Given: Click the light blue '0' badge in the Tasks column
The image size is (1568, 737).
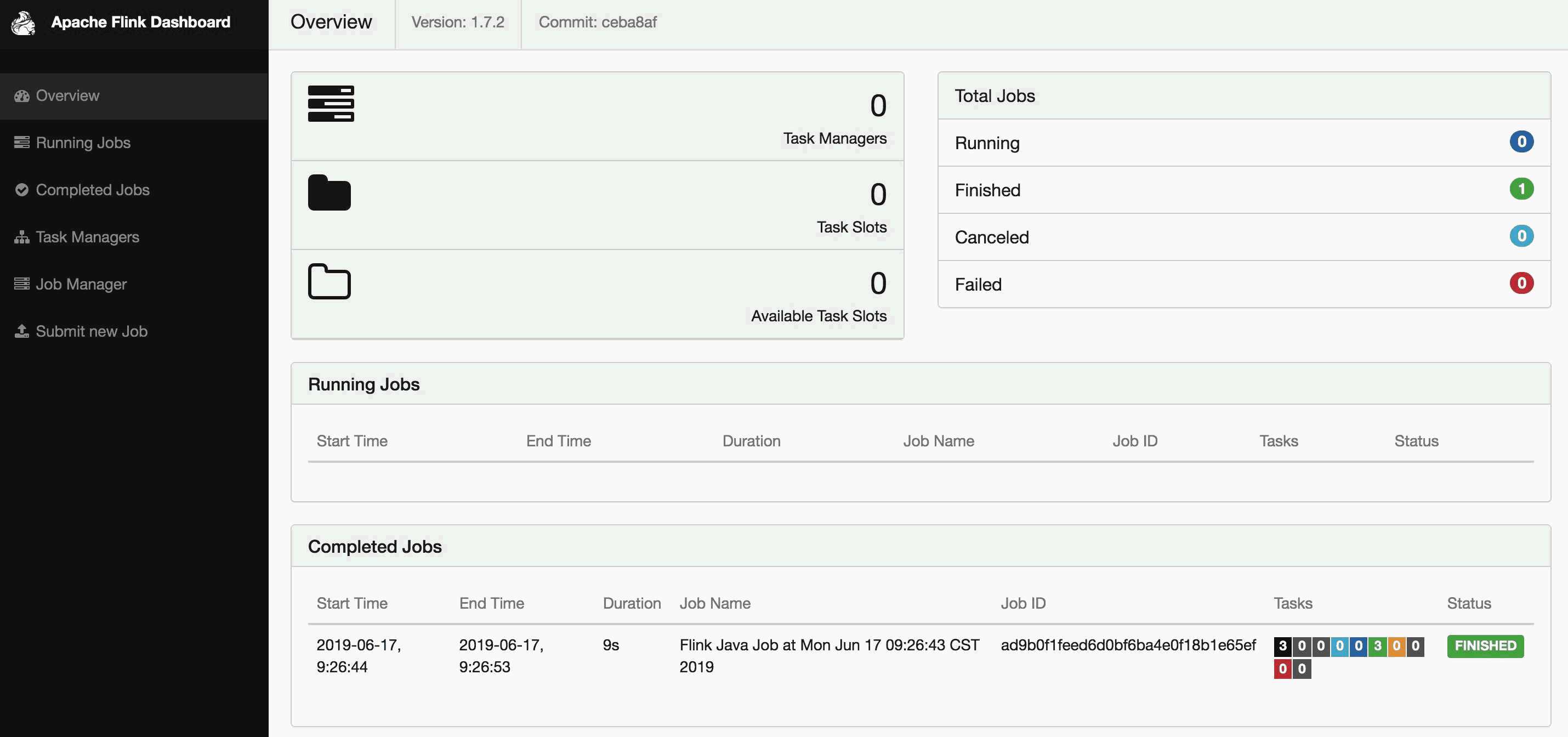Looking at the screenshot, I should (1340, 647).
